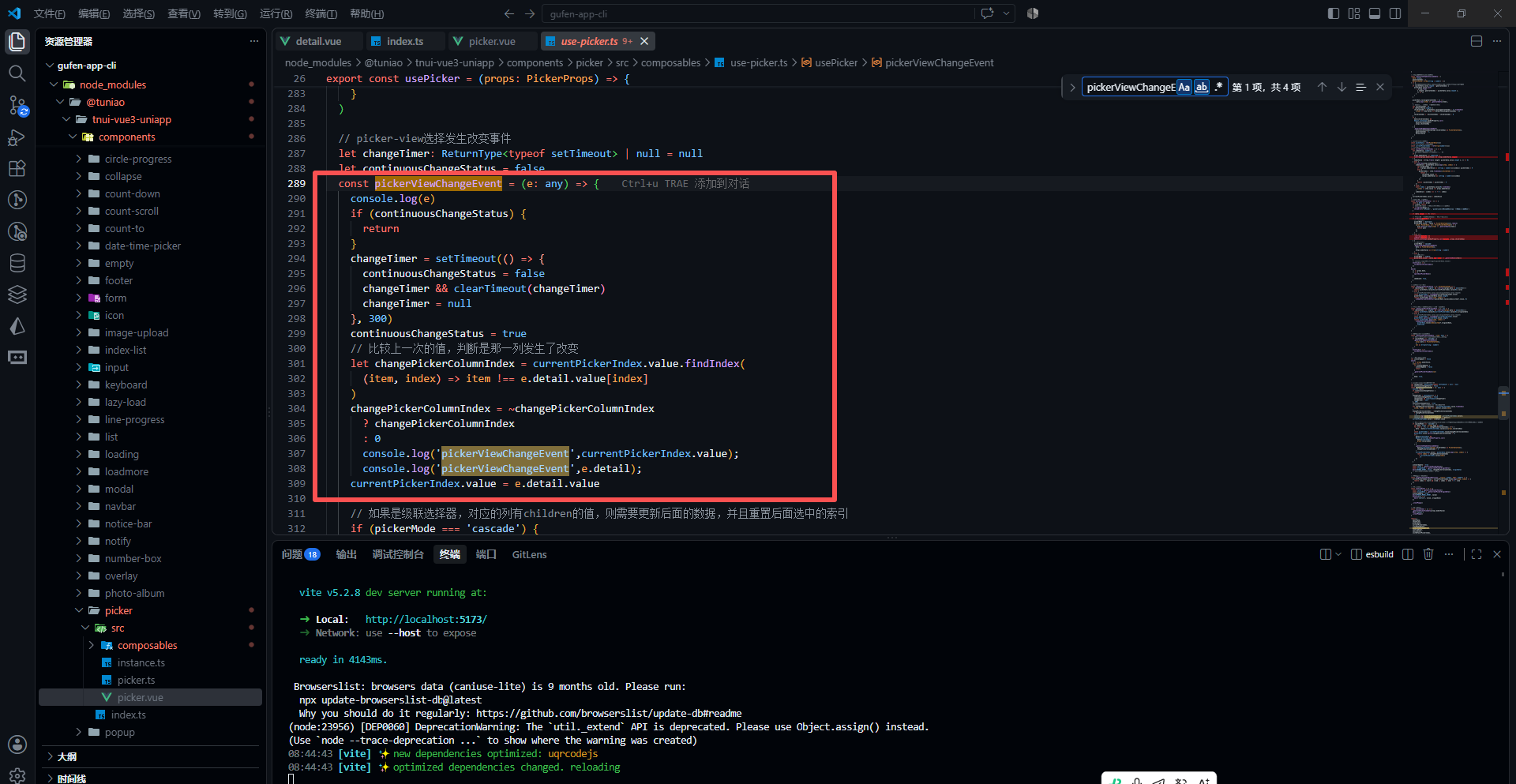Close the find widget
The width and height of the screenshot is (1516, 784).
tap(1380, 87)
